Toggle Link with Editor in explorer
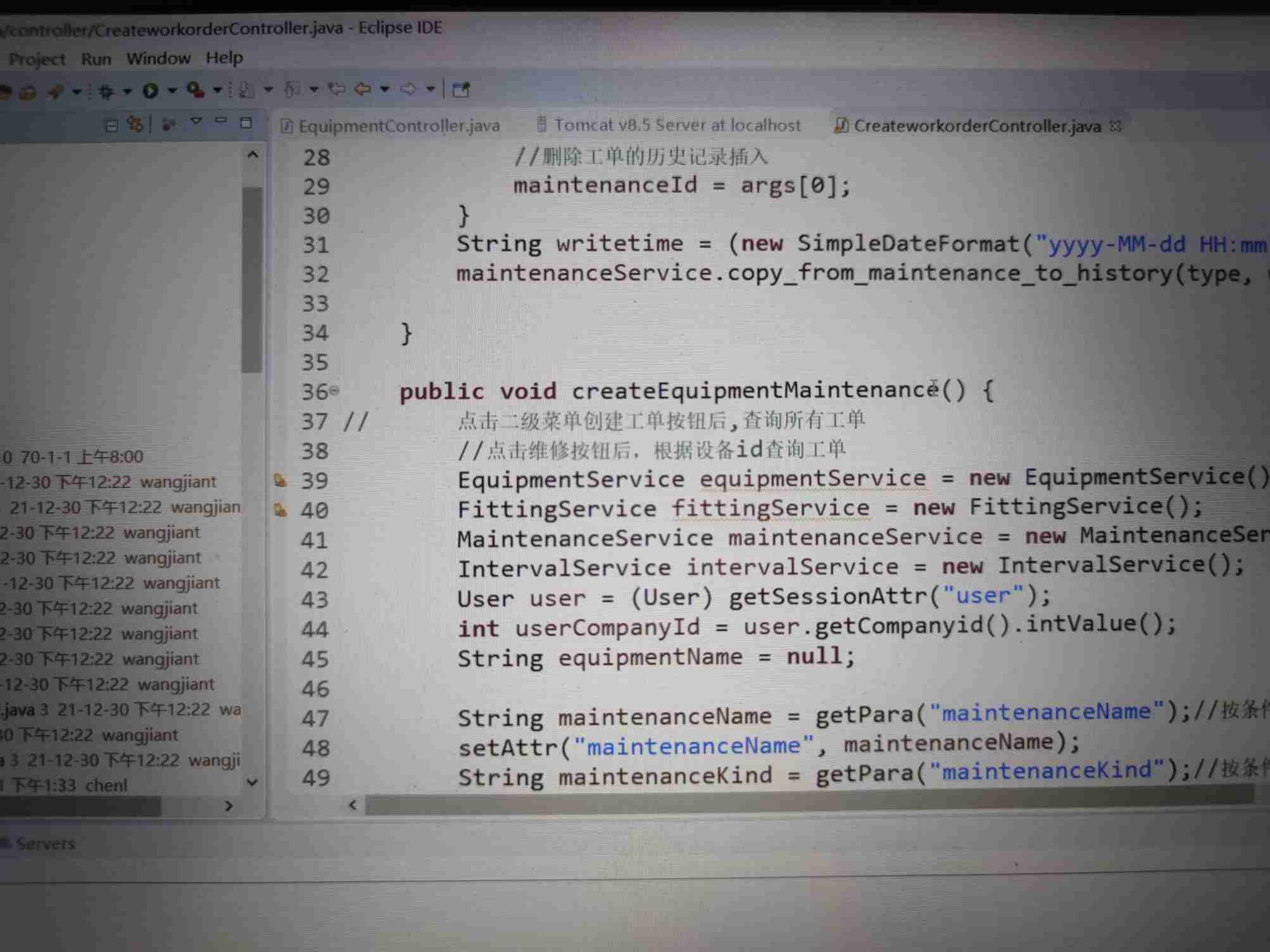 (x=134, y=124)
